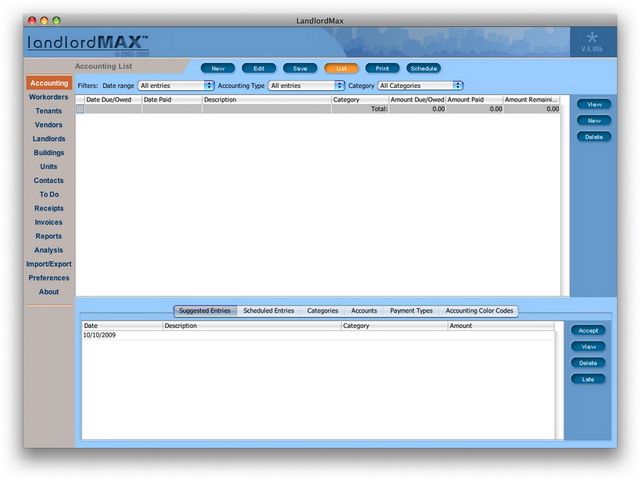Image resolution: width=640 pixels, height=480 pixels.
Task: Click the Save button in the toolbar
Action: coord(300,69)
